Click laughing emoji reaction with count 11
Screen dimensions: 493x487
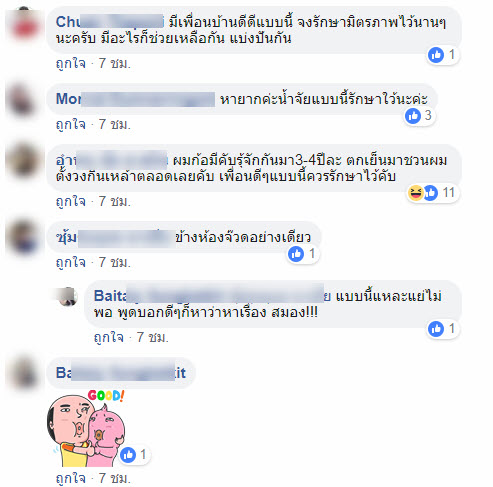coord(416,193)
